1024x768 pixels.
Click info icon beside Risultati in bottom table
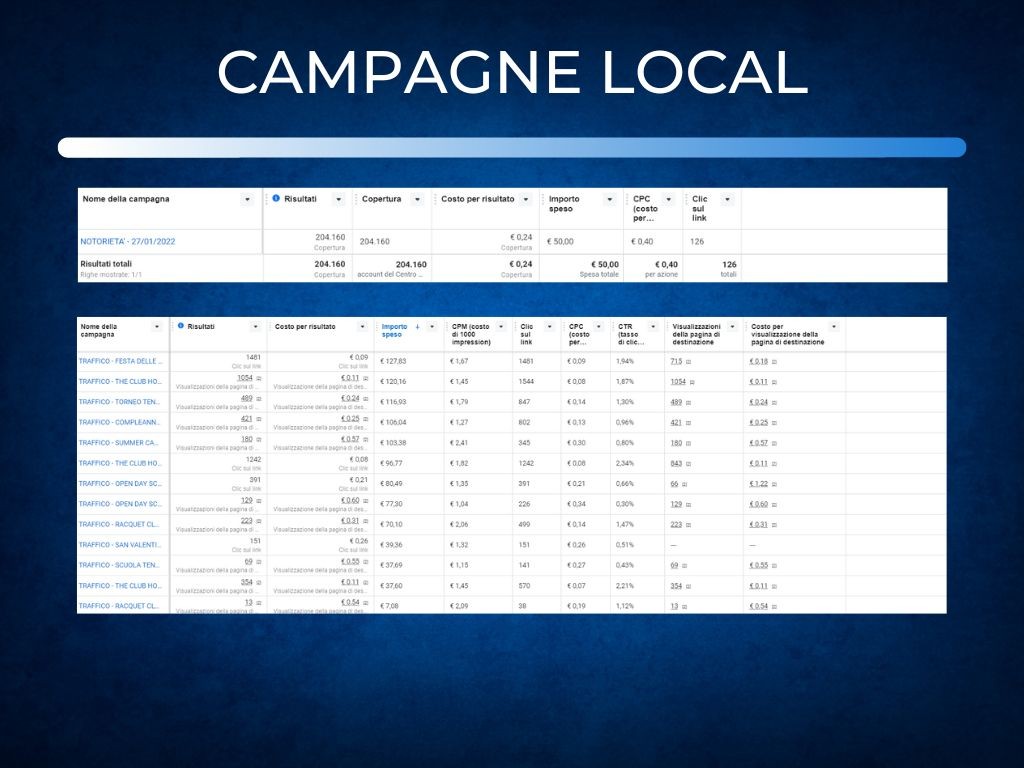click(180, 326)
